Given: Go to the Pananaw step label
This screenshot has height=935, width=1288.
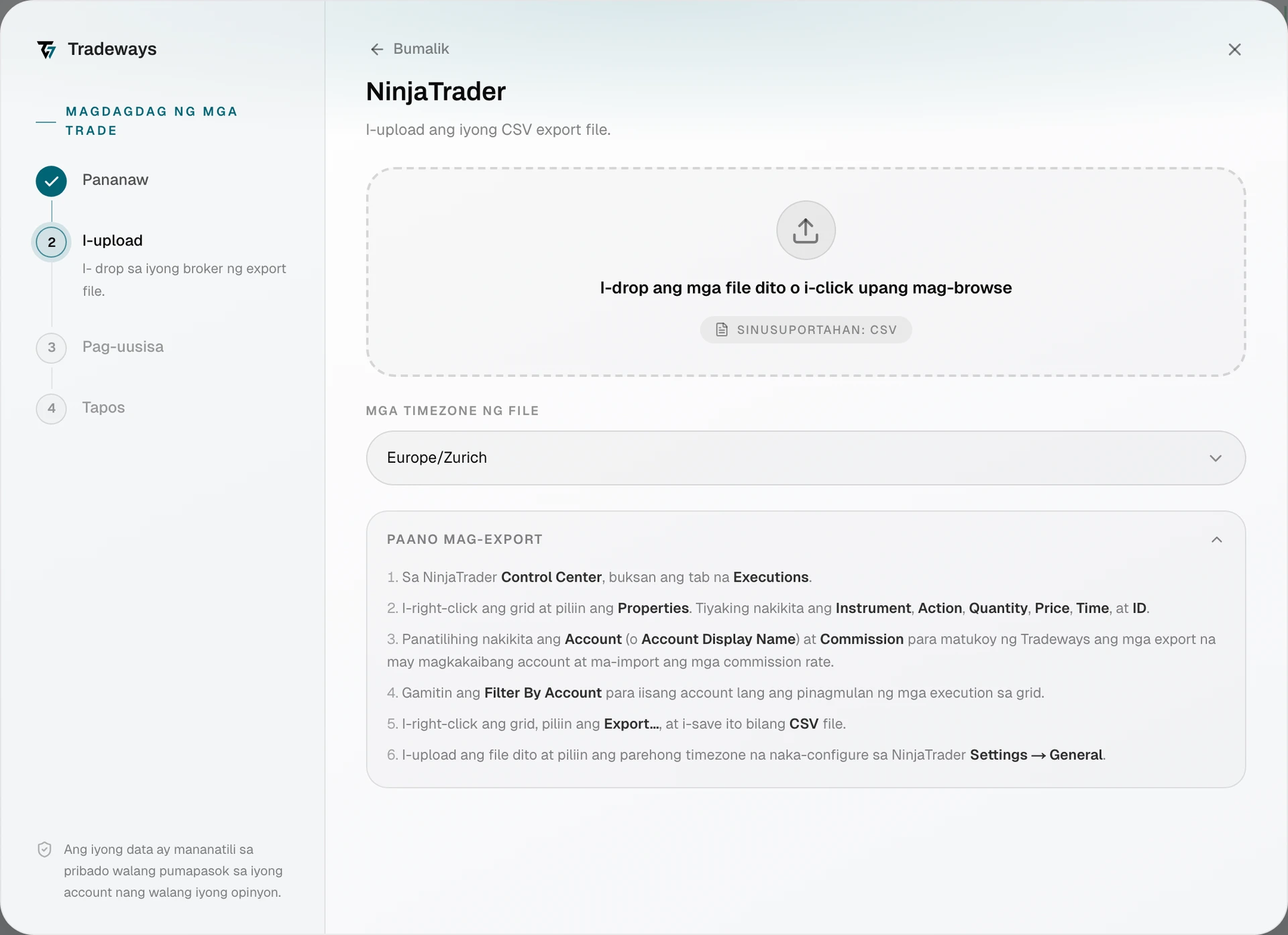Looking at the screenshot, I should [x=115, y=180].
